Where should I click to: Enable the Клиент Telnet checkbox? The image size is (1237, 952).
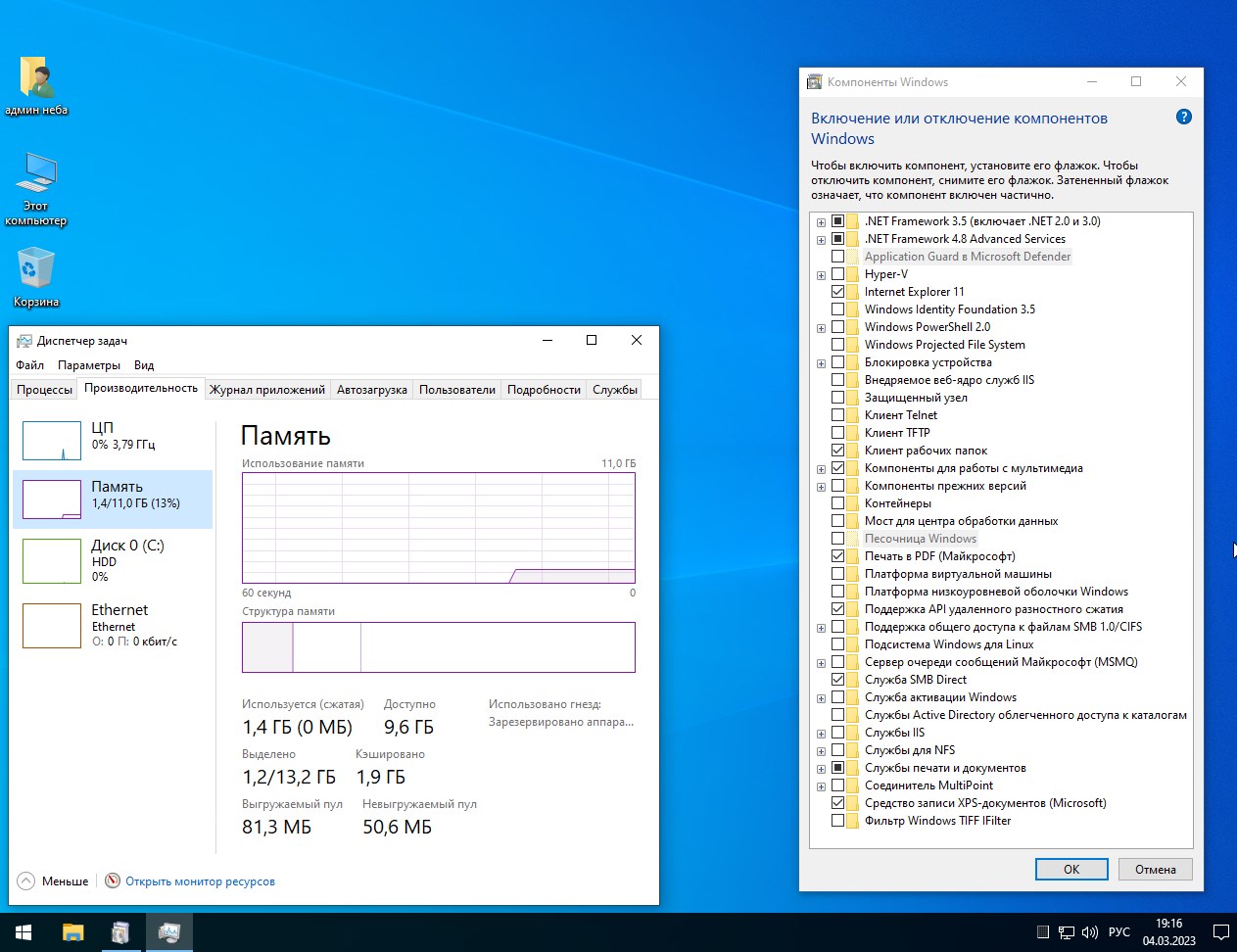coord(837,415)
